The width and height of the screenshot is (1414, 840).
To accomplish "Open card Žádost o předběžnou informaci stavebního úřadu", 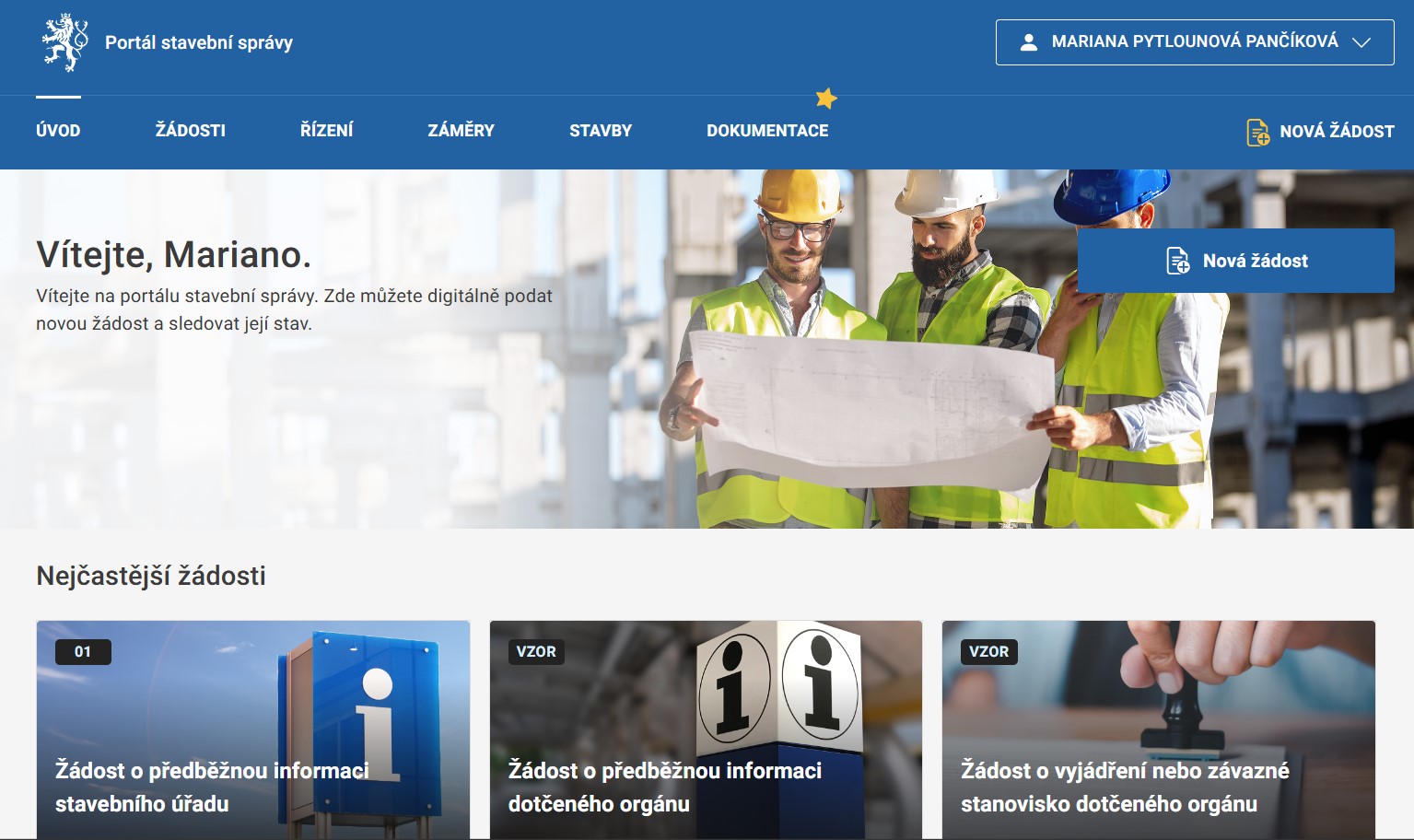I will [253, 729].
